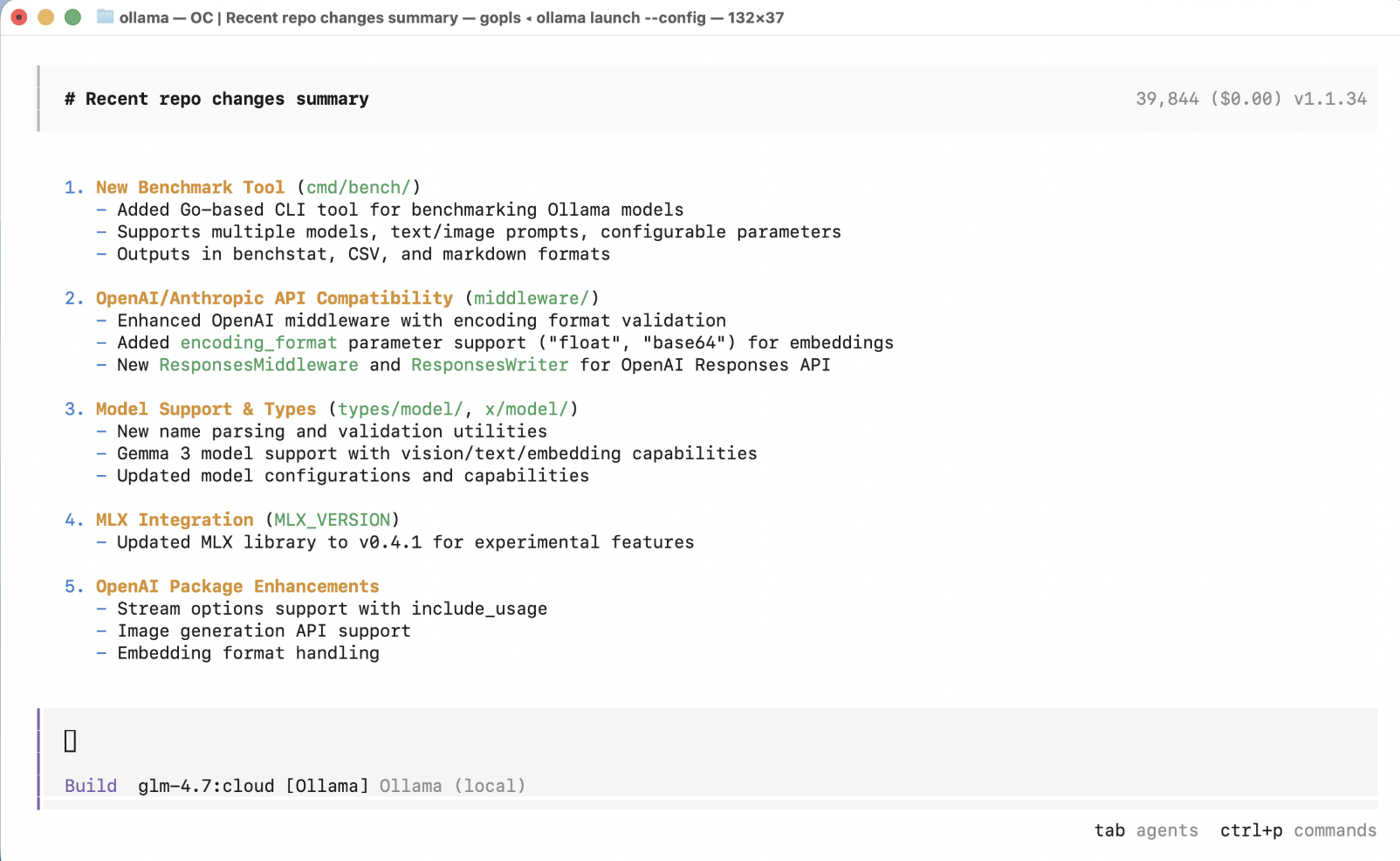Focus the prompt input field with cursor

pyautogui.click(x=709, y=741)
